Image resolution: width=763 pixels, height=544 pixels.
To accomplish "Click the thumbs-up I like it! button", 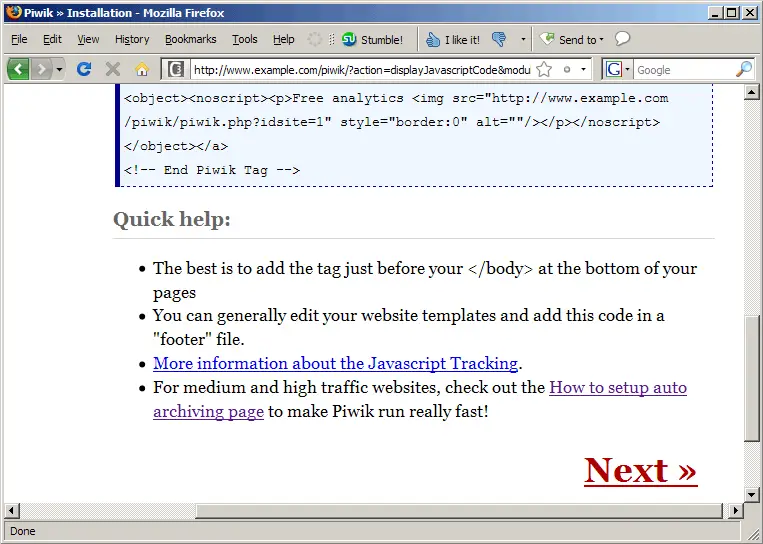I will pos(453,40).
